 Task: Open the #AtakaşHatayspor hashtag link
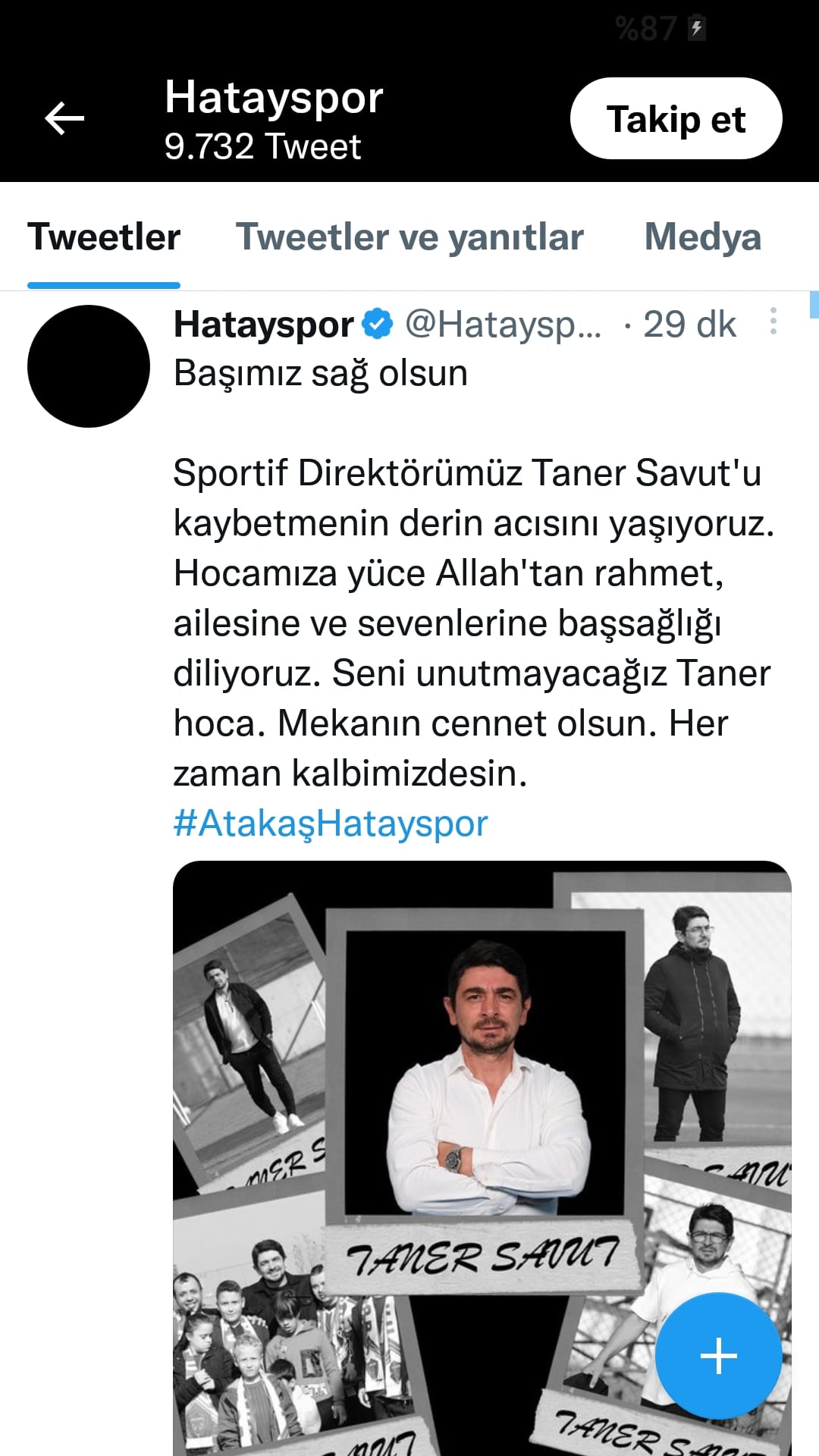coord(331,824)
